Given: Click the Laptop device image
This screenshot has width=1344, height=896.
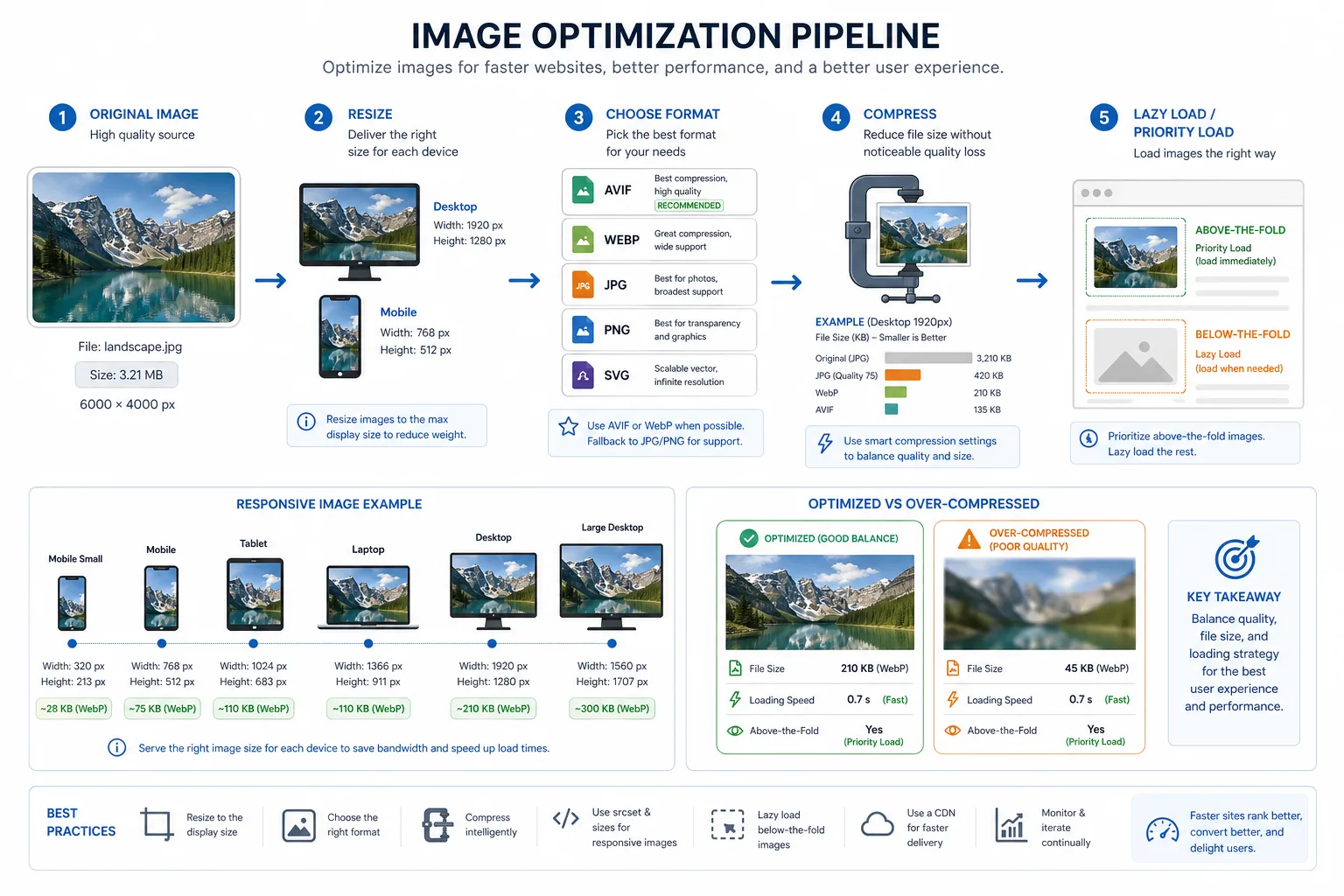Looking at the screenshot, I should point(368,598).
